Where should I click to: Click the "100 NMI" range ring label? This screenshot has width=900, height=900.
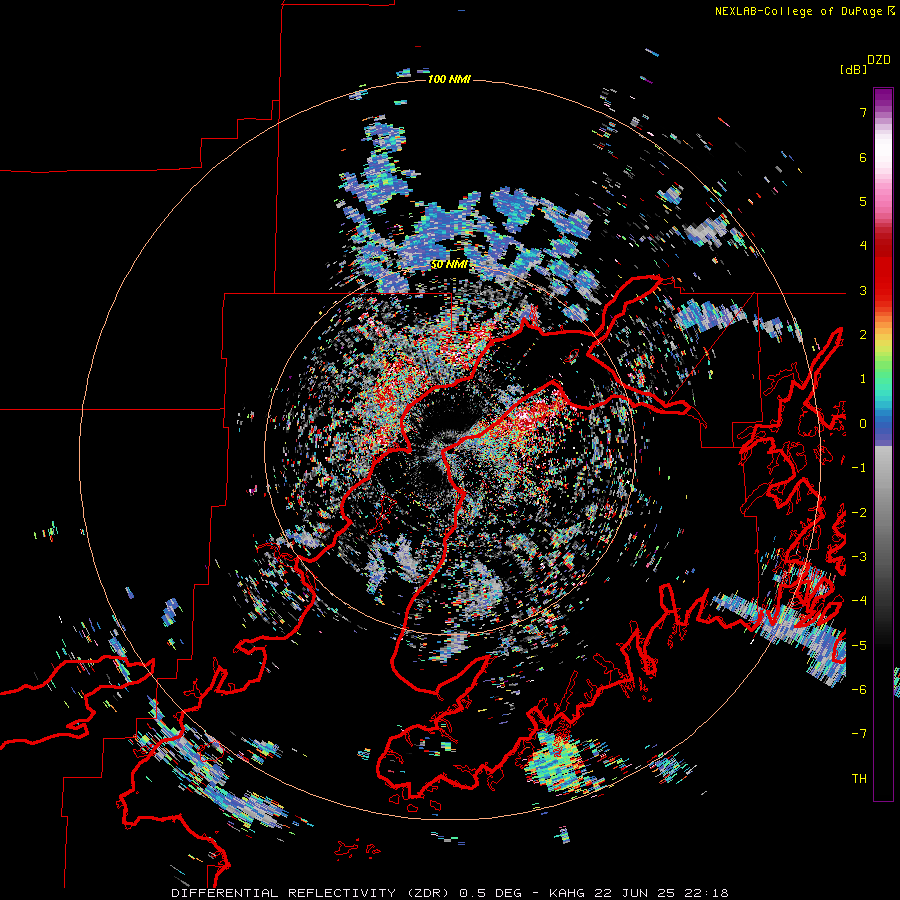coord(449,79)
